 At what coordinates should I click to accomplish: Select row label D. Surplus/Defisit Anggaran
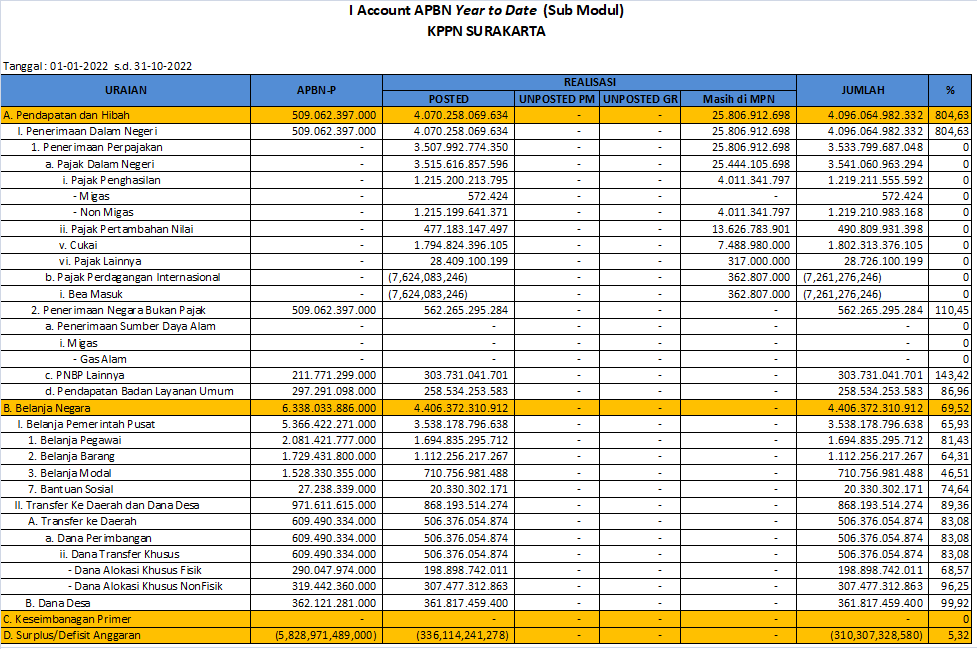click(x=72, y=636)
